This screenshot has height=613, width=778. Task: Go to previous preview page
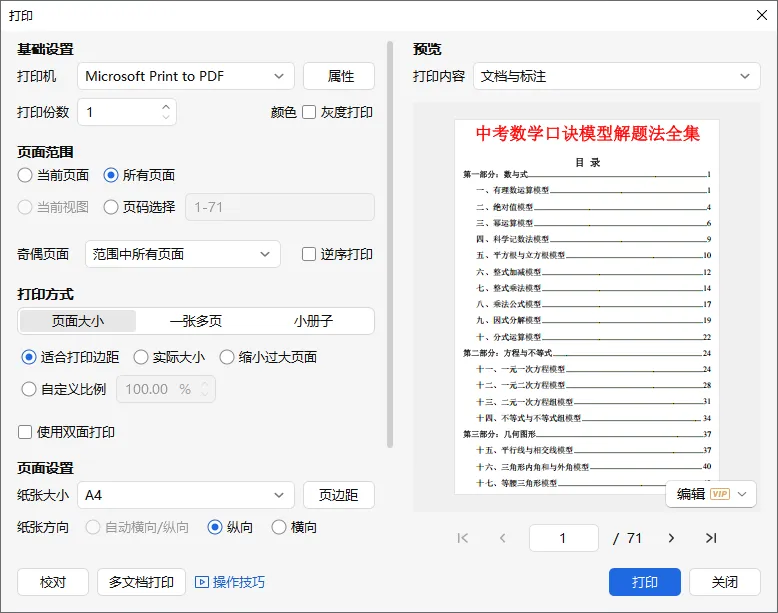click(503, 538)
